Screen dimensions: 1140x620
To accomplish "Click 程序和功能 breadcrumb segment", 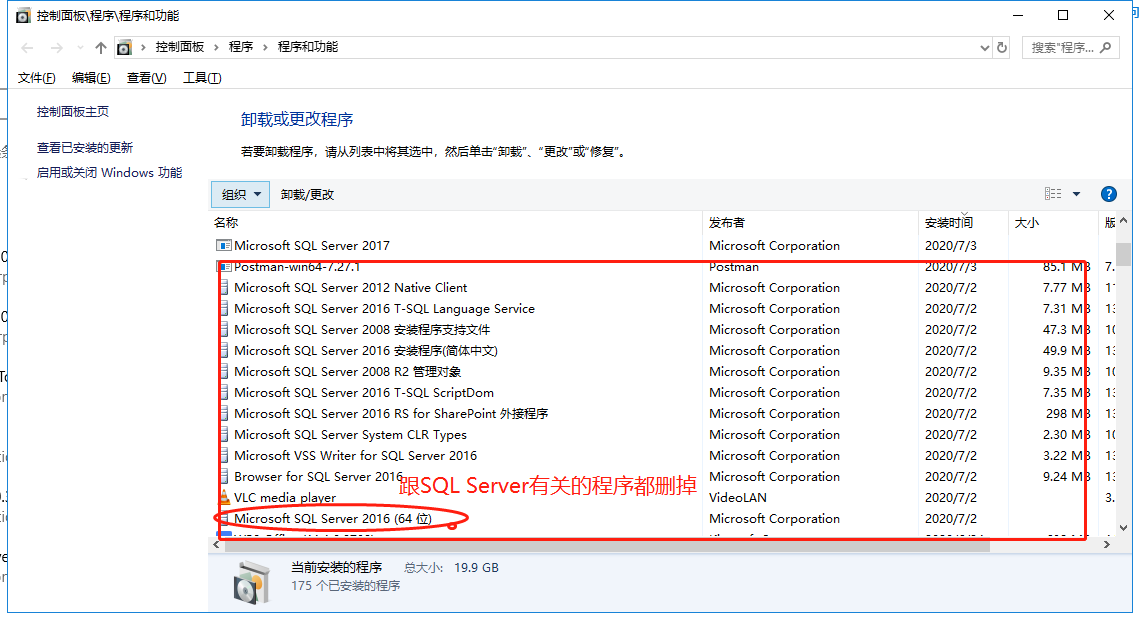I will pyautogui.click(x=308, y=47).
